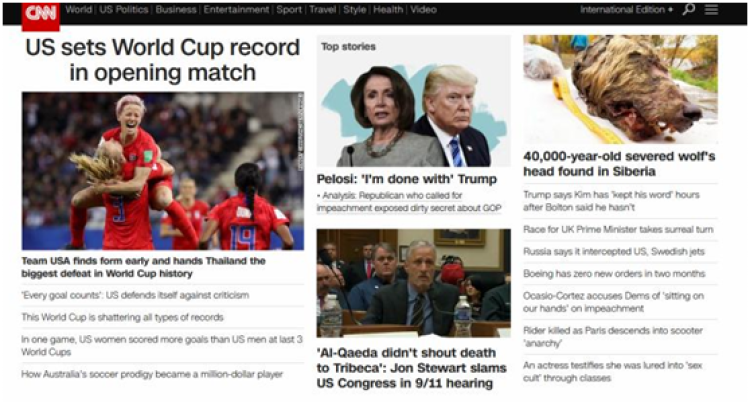The image size is (750, 405).
Task: Open 'US sets World Cup record' headline
Action: point(163,60)
